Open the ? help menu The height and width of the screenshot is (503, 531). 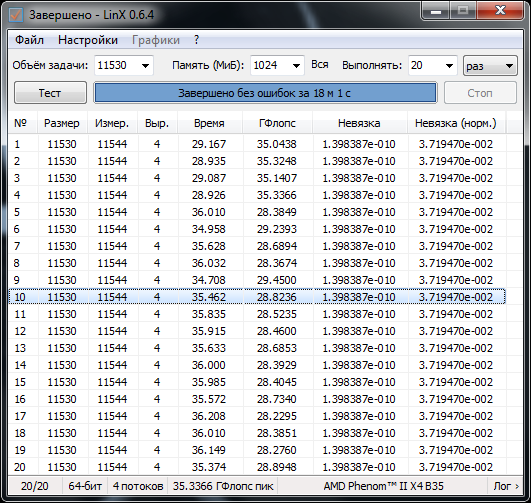click(x=197, y=40)
